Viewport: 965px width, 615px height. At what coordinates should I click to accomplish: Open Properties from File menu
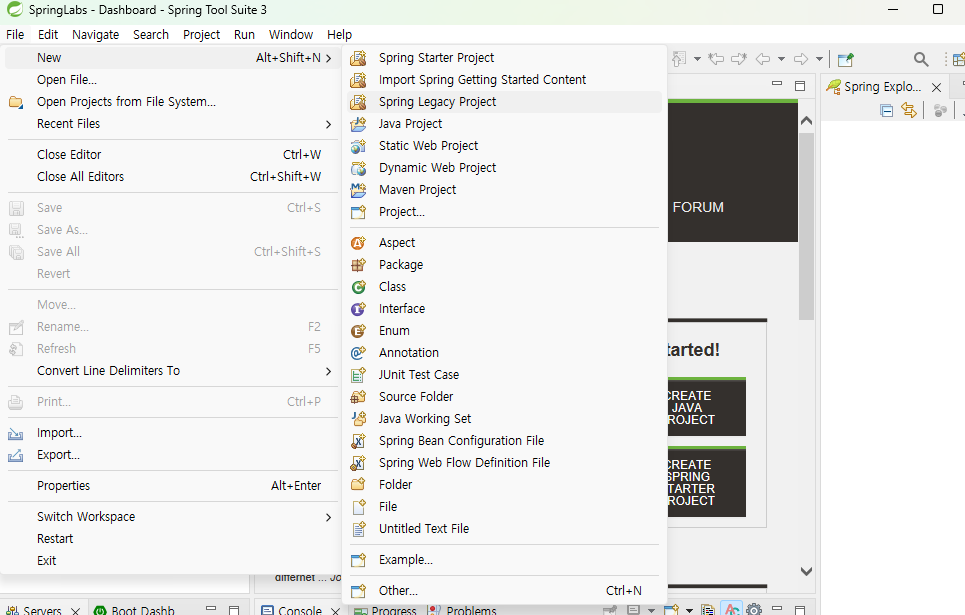tap(172, 486)
